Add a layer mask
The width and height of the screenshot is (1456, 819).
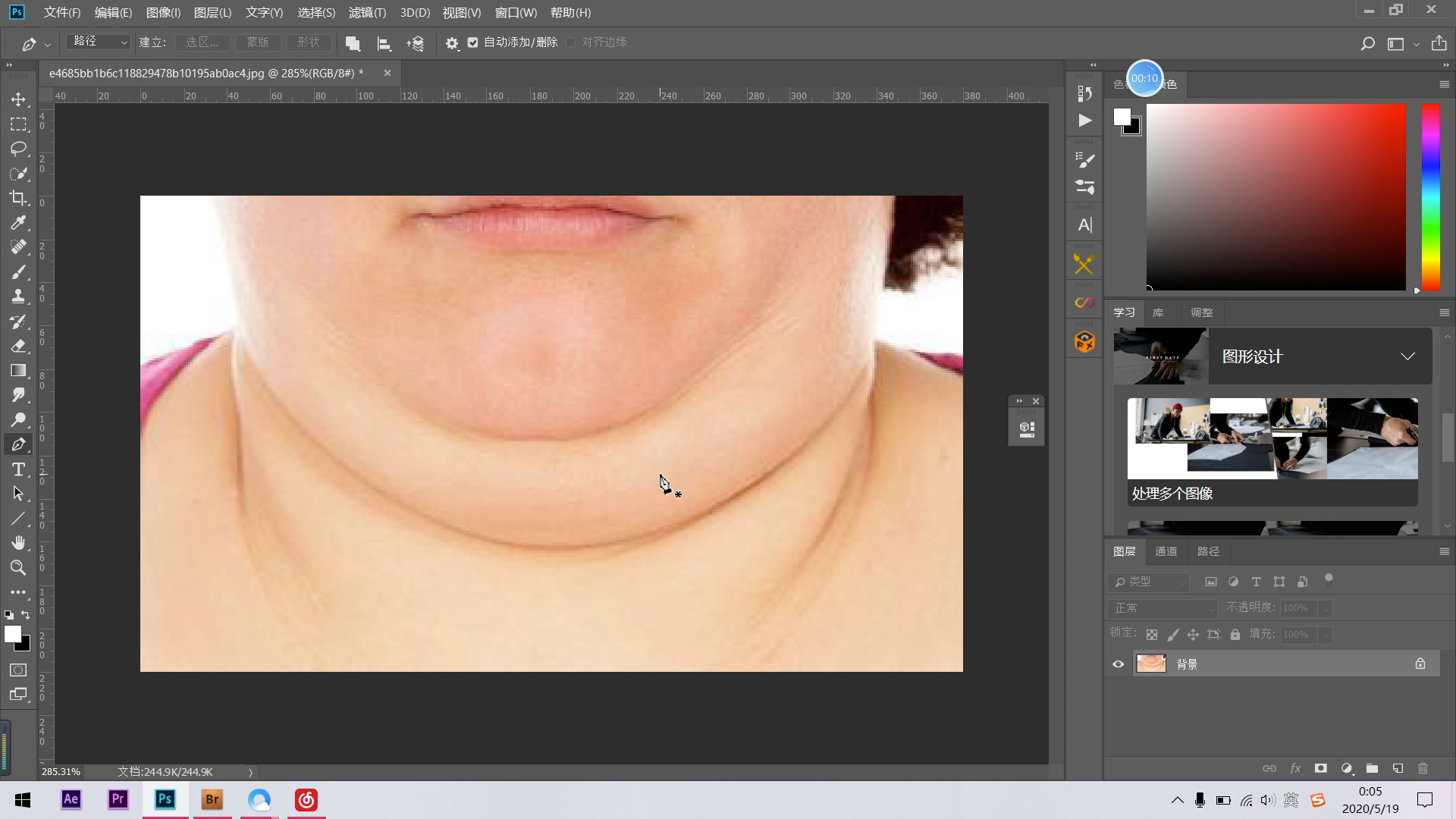point(1320,768)
